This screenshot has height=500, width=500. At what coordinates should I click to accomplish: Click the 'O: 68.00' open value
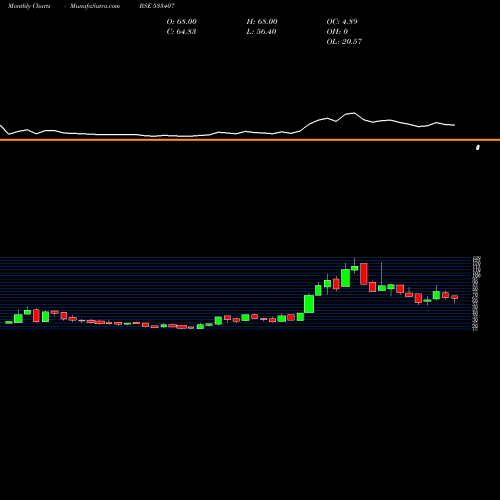pyautogui.click(x=182, y=22)
